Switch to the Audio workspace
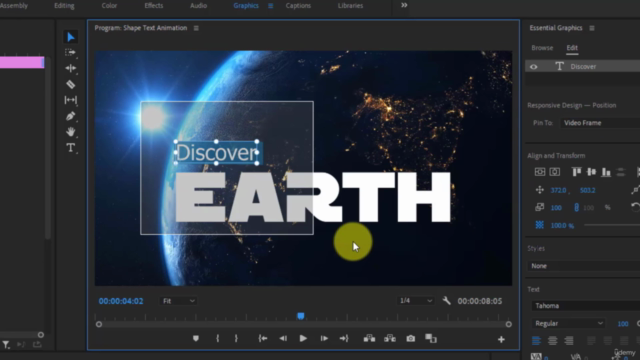 tap(198, 6)
